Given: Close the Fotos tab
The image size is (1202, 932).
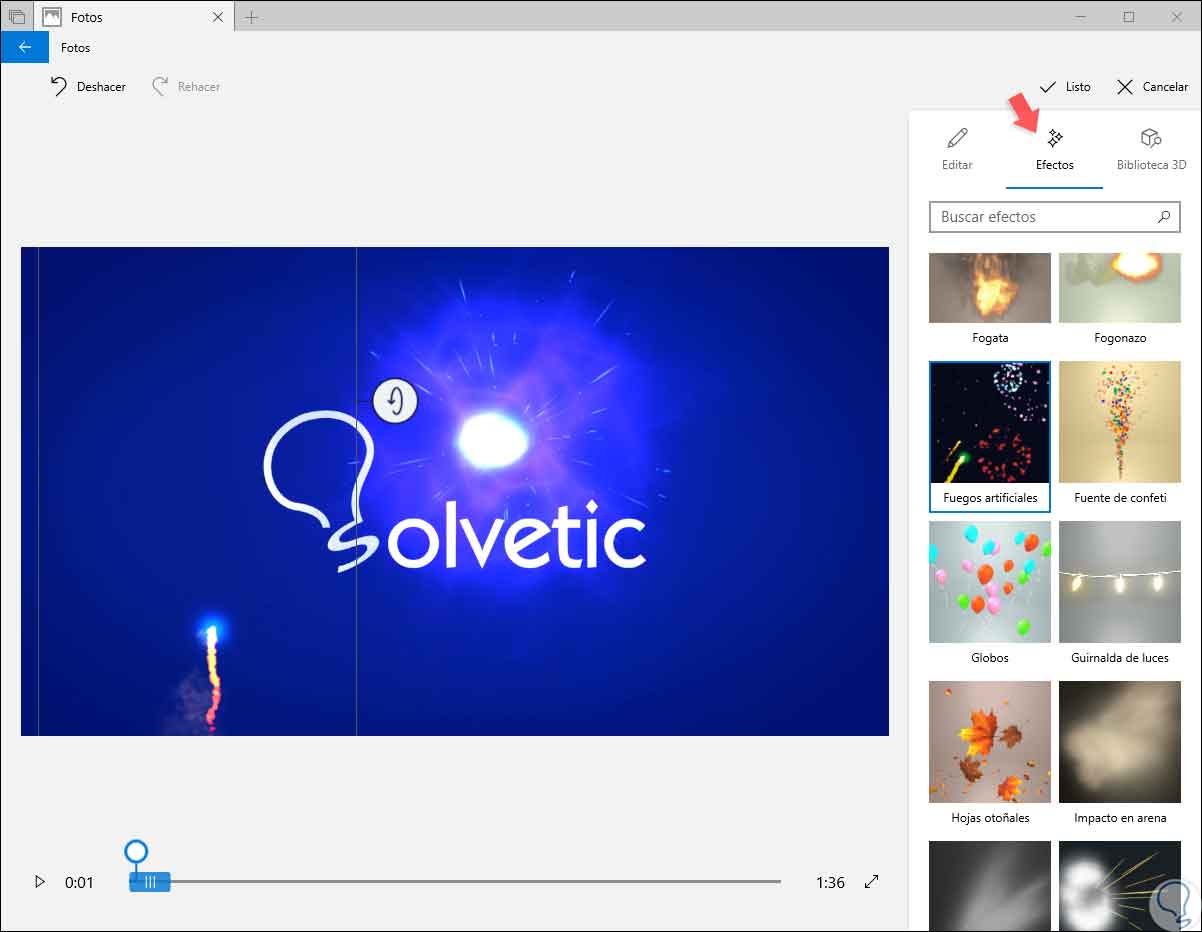Looking at the screenshot, I should click(219, 17).
